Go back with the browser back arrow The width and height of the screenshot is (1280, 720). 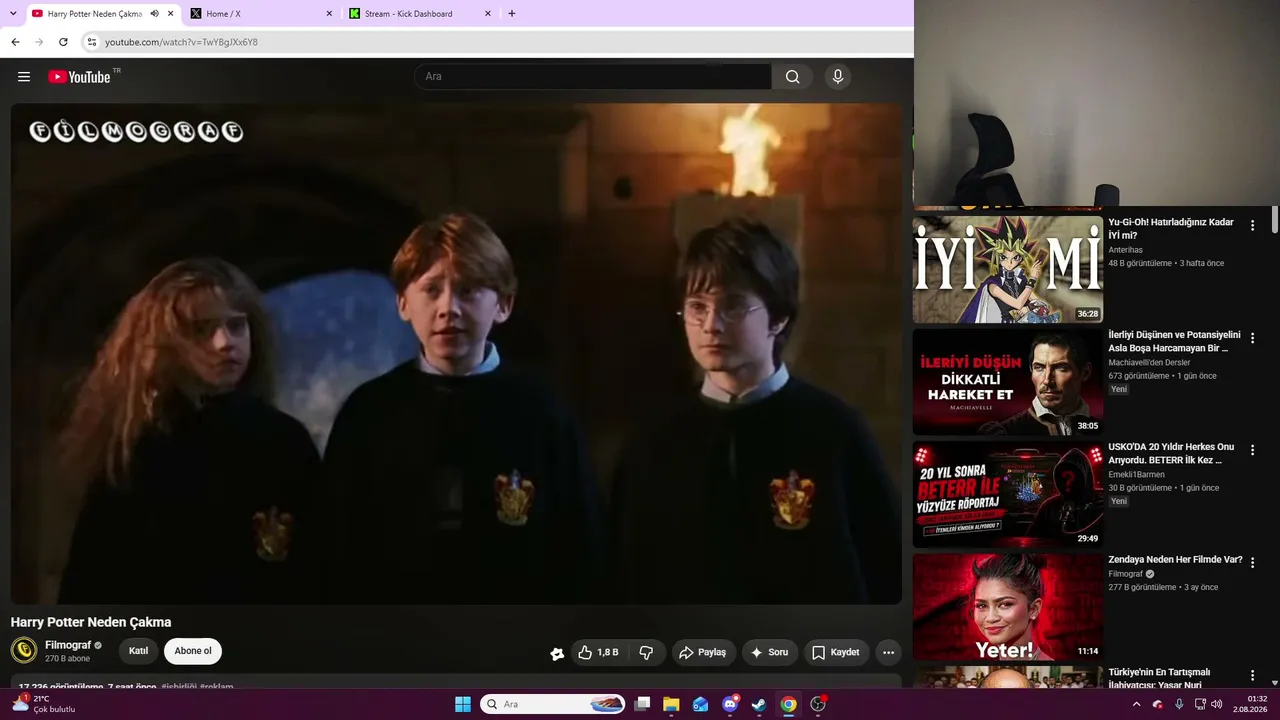[x=15, y=42]
